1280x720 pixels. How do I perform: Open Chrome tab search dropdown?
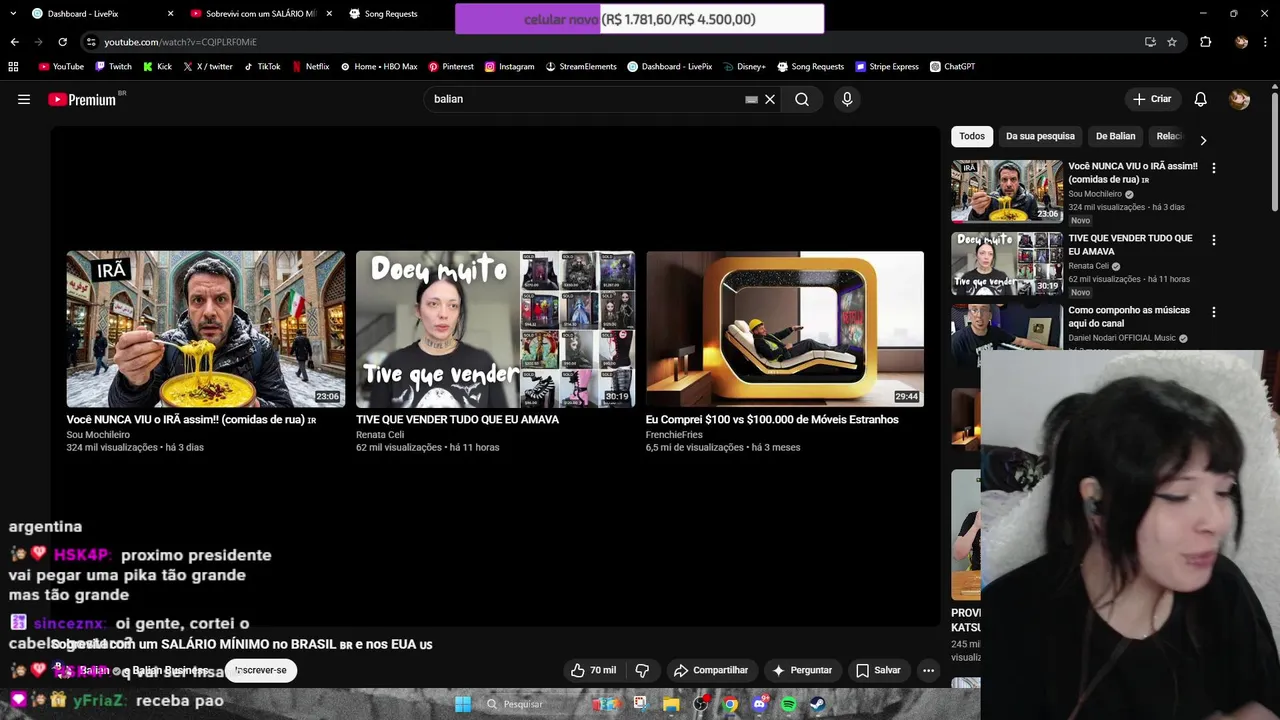(13, 13)
